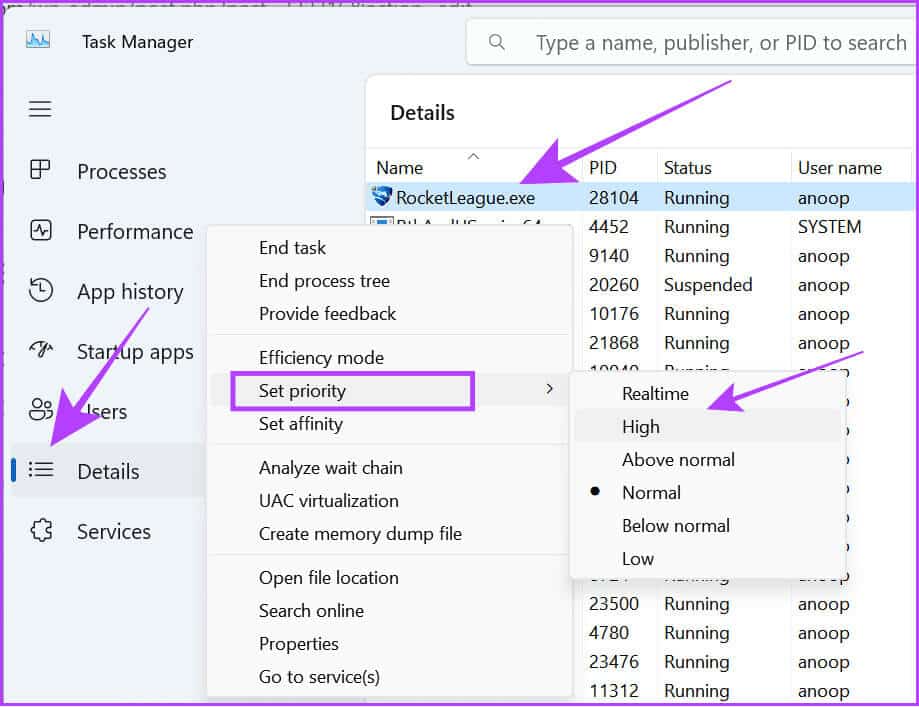Choose End process tree
Viewport: 919px width, 707px height.
click(x=324, y=281)
